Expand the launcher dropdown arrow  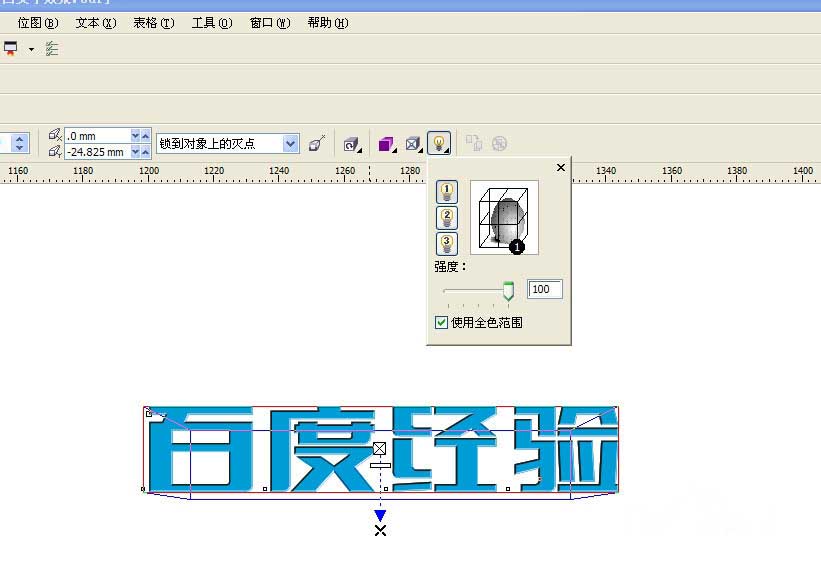31,49
